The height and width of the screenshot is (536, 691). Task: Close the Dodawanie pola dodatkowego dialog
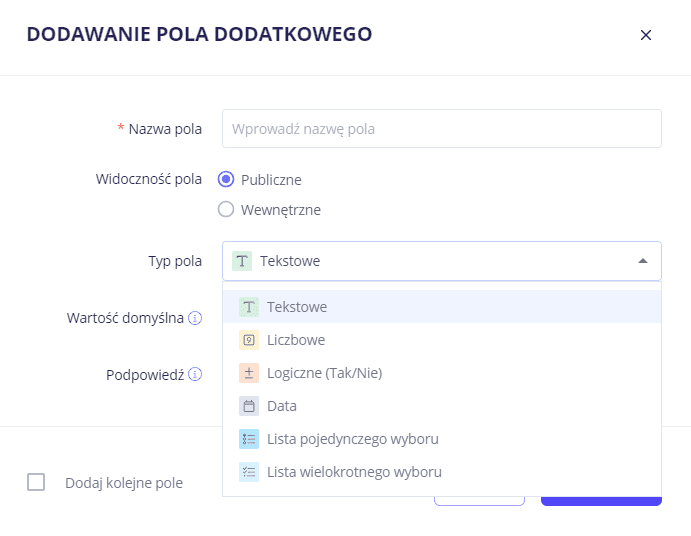(x=646, y=35)
